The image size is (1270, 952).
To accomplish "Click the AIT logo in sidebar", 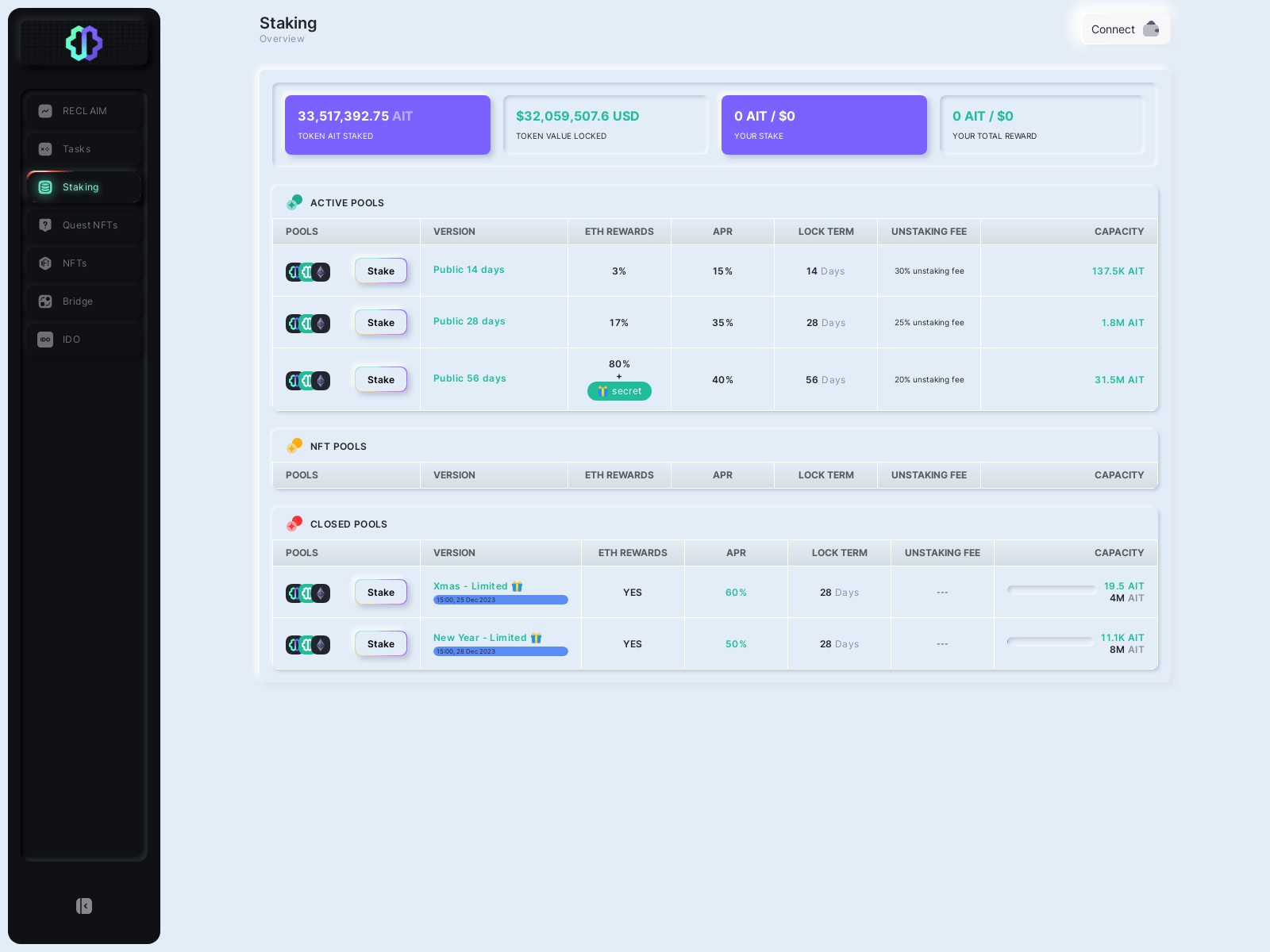I will click(x=84, y=43).
